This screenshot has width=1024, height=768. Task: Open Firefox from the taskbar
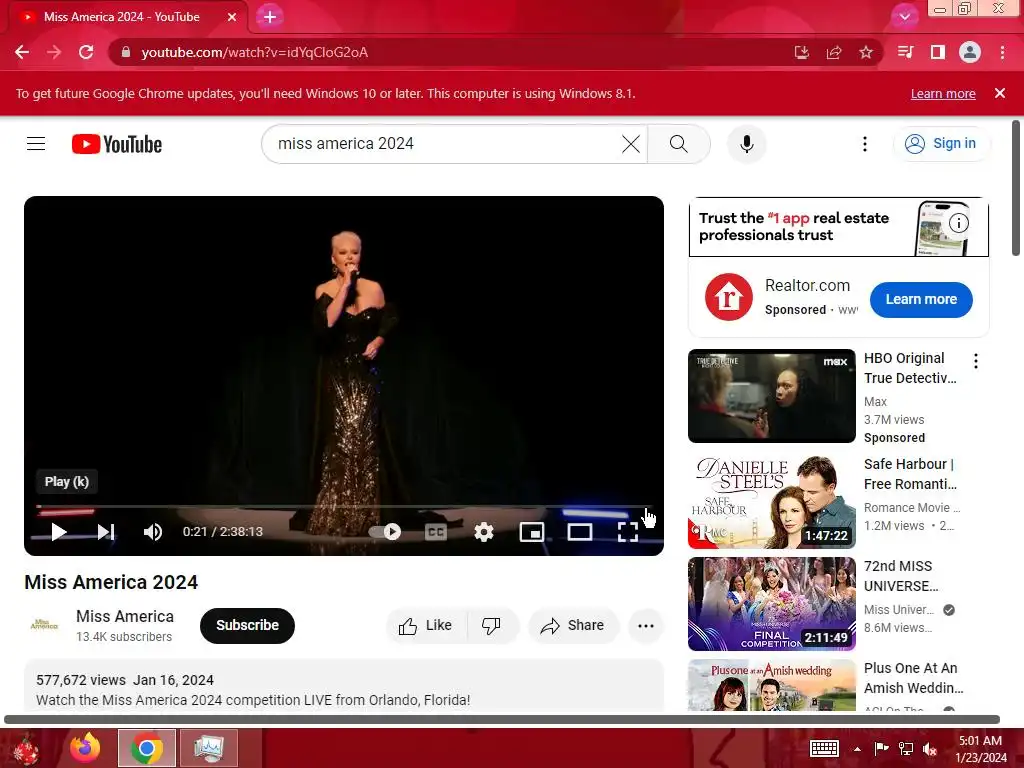point(86,748)
